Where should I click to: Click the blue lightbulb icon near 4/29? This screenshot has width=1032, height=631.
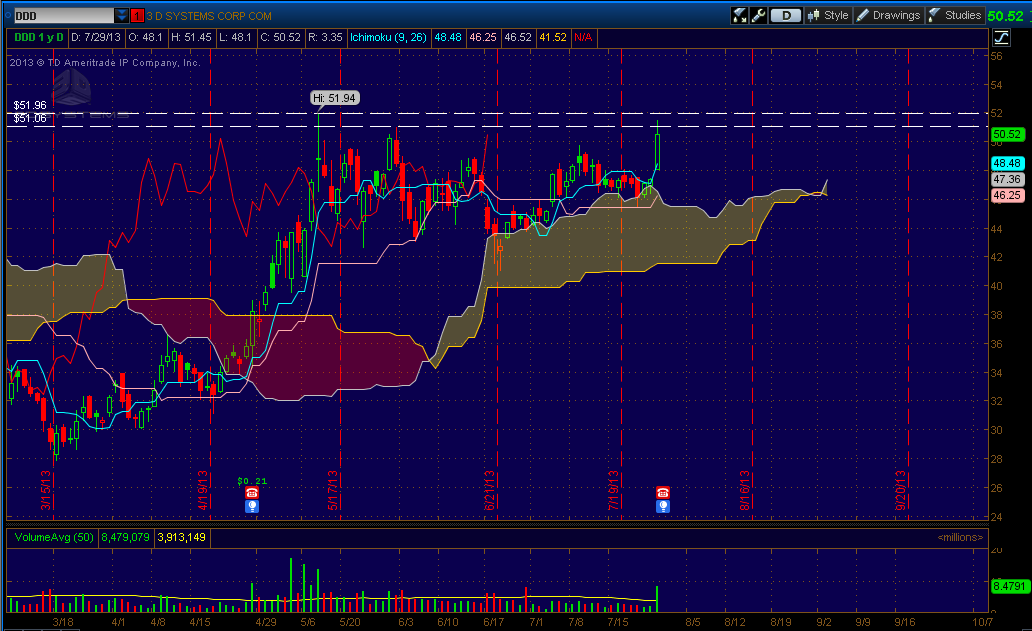[x=251, y=506]
